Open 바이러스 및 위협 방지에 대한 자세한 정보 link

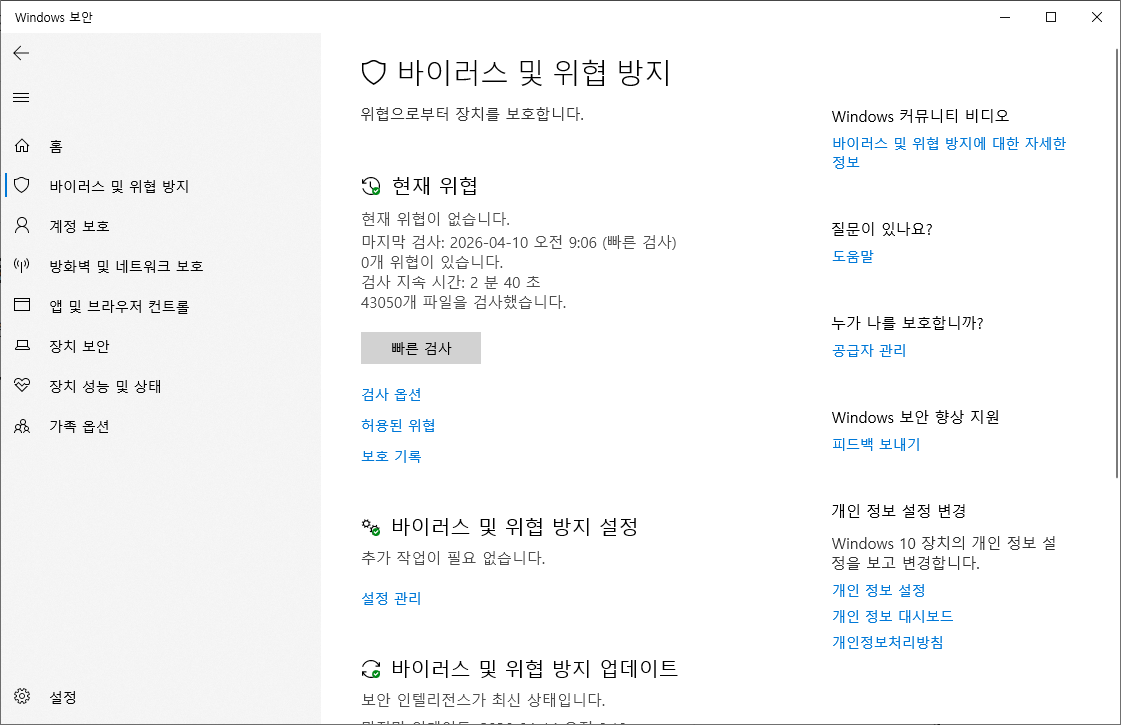949,152
